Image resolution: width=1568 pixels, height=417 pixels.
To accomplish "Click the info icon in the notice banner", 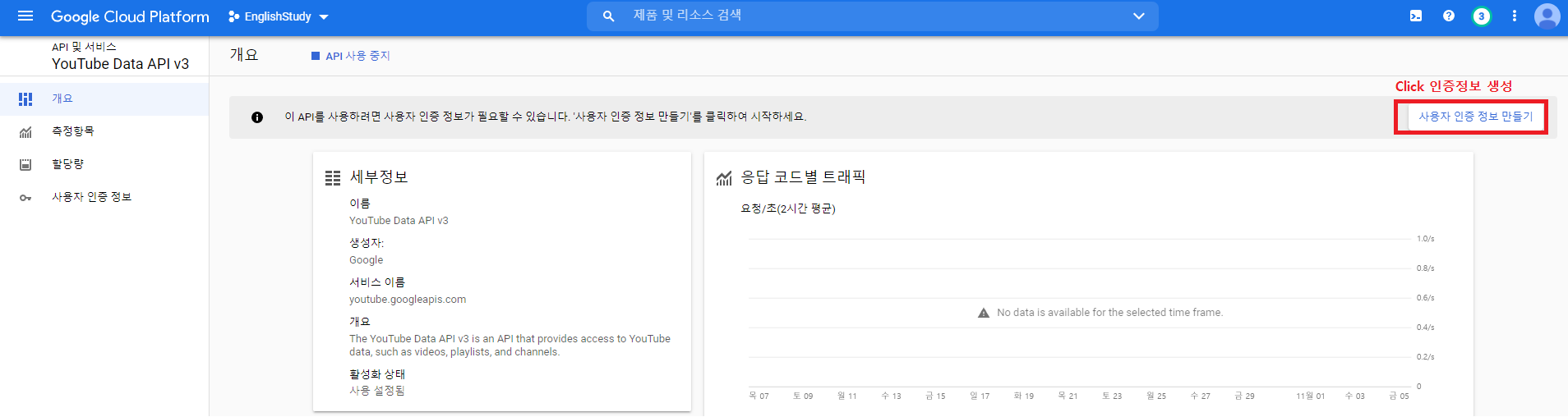I will click(x=257, y=117).
